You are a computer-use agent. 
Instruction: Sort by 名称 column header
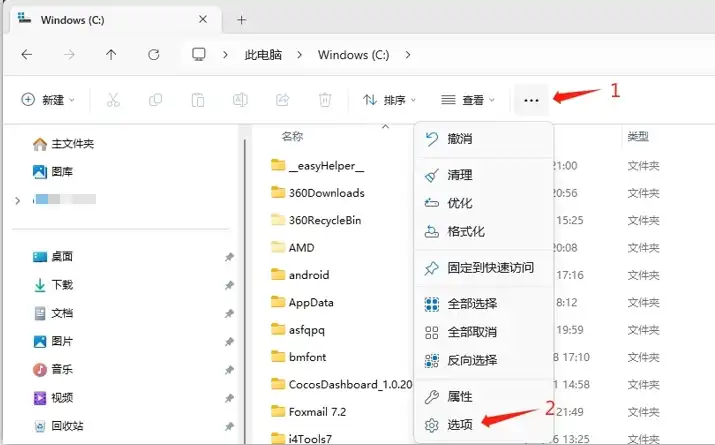292,136
